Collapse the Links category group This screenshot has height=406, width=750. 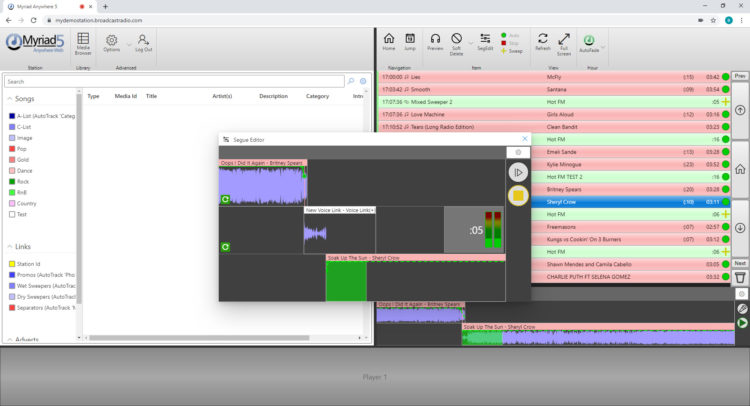coord(10,247)
